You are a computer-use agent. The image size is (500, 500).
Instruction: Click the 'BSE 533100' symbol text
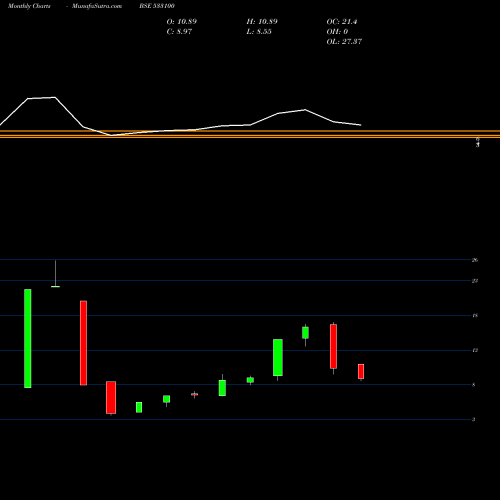157,6
